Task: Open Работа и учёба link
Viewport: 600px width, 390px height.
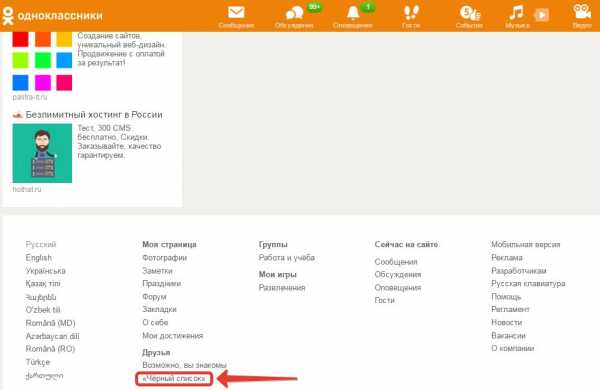Action: tap(287, 258)
